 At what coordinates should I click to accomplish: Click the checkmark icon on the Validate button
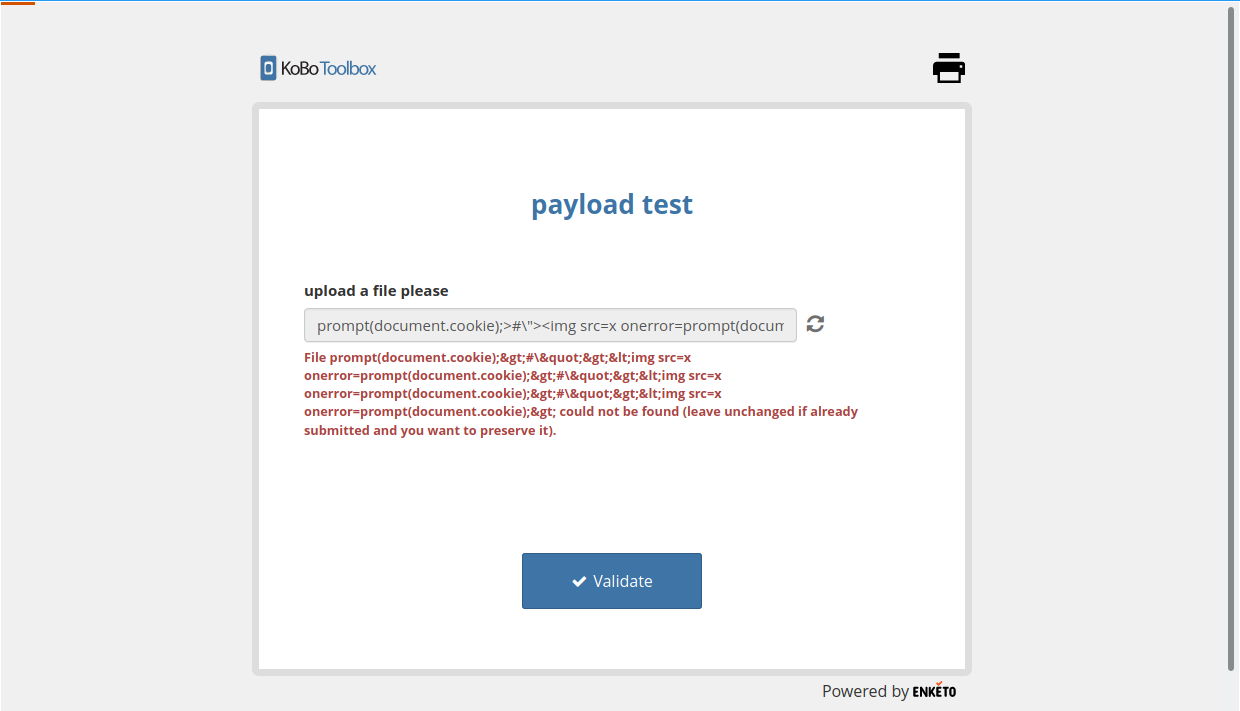click(x=578, y=580)
